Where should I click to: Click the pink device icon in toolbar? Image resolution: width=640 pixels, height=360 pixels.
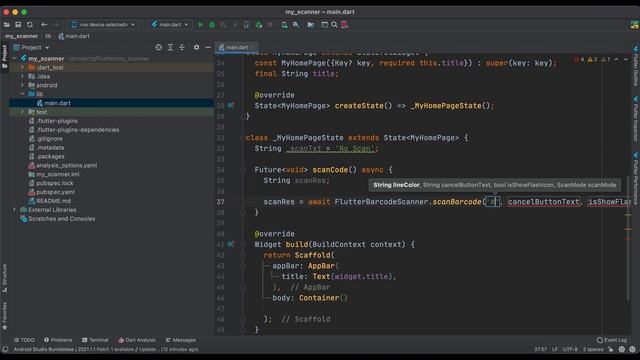(345, 24)
